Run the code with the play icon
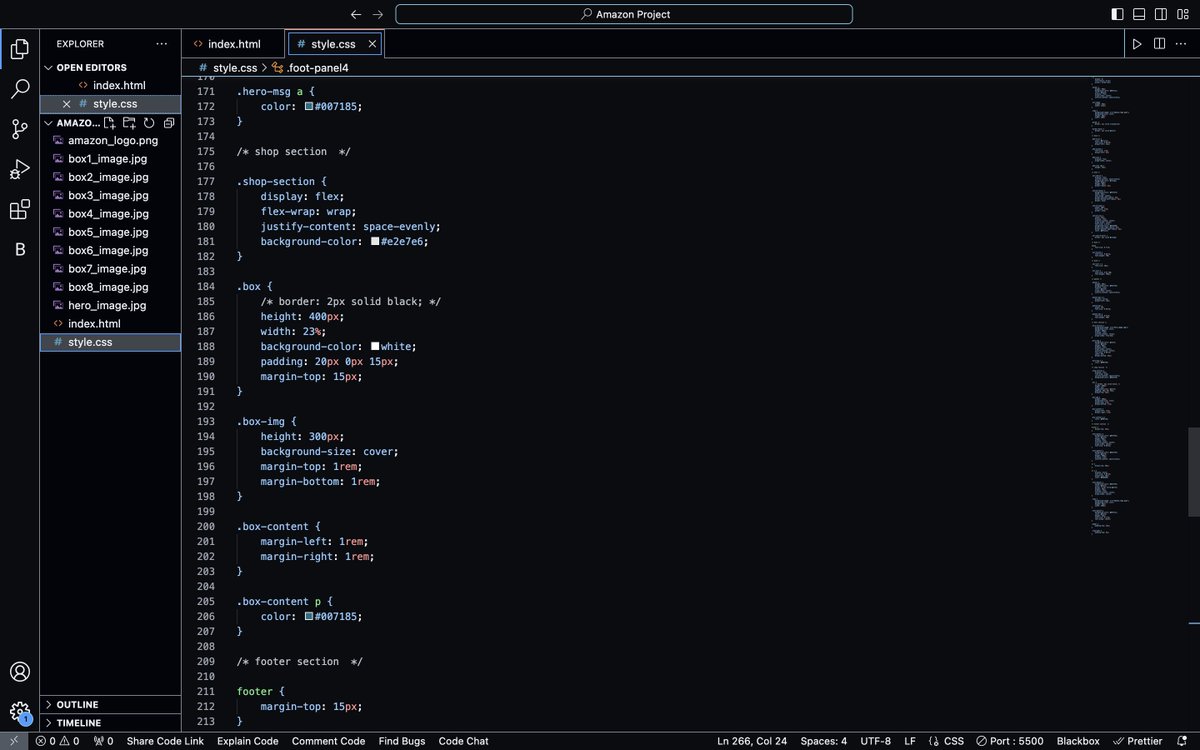The height and width of the screenshot is (750, 1200). [x=1137, y=44]
